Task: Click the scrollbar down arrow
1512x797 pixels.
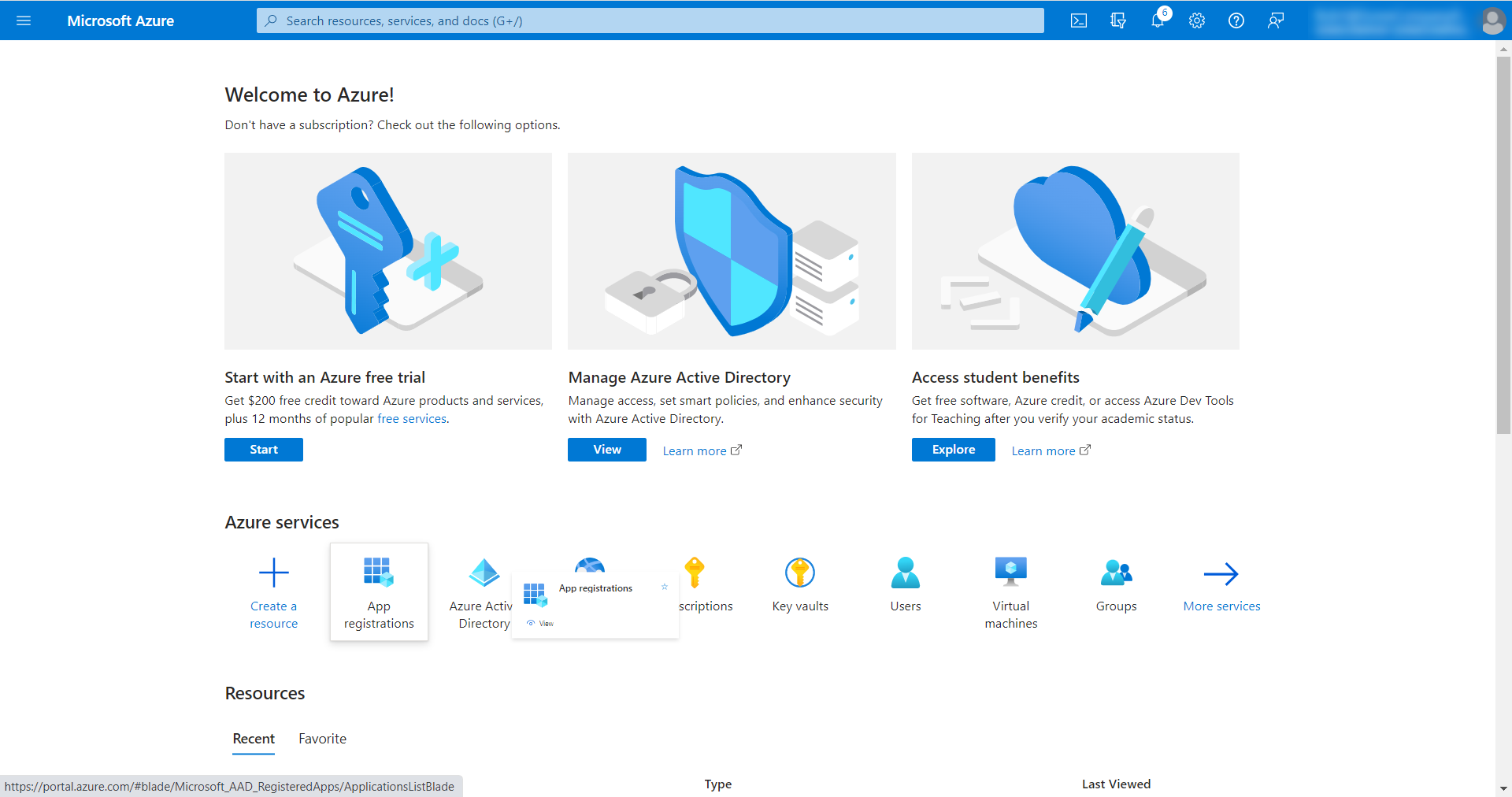Action: click(x=1503, y=788)
